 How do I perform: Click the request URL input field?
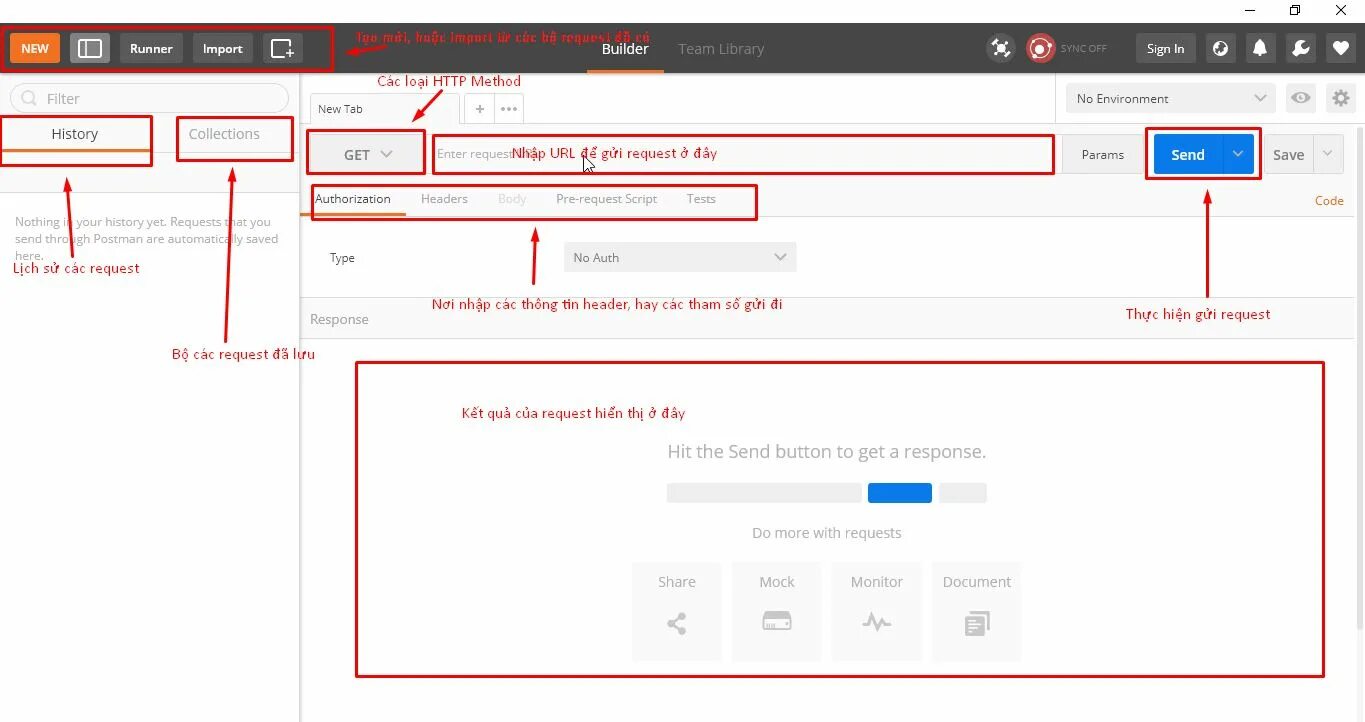tap(743, 154)
